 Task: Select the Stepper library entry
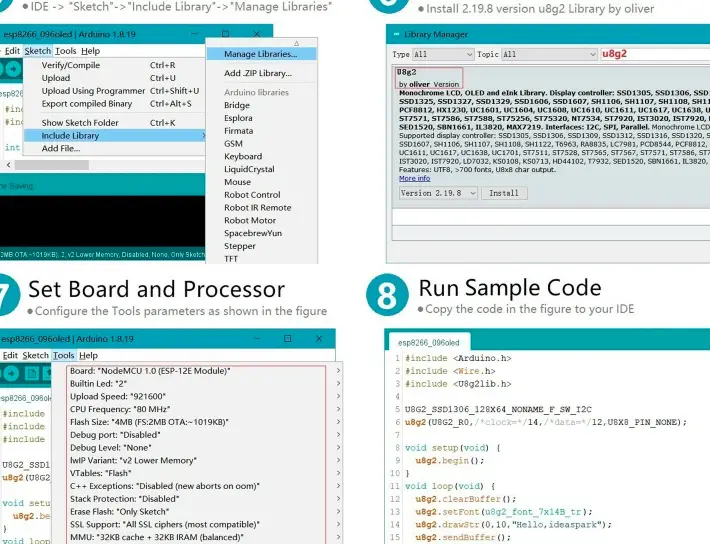[x=261, y=246]
